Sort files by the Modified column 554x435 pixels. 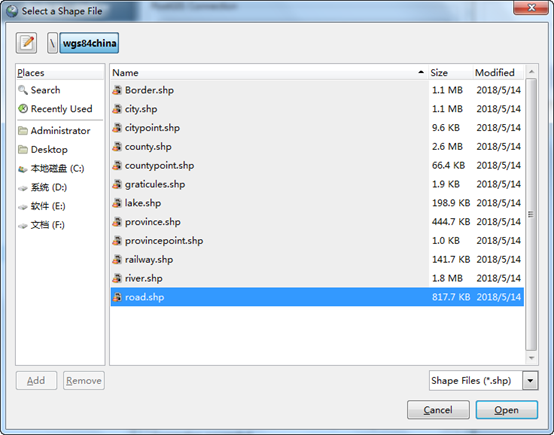tap(499, 72)
